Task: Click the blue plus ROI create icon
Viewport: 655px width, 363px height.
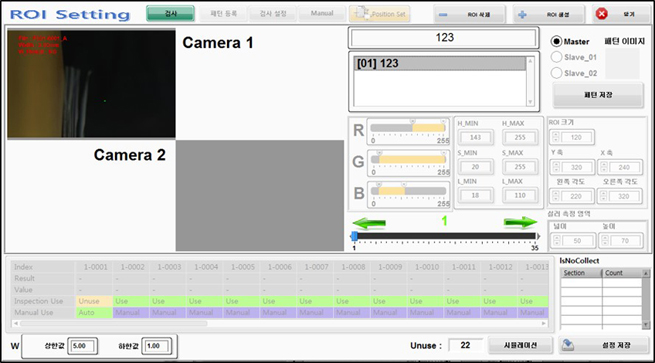Action: (522, 15)
